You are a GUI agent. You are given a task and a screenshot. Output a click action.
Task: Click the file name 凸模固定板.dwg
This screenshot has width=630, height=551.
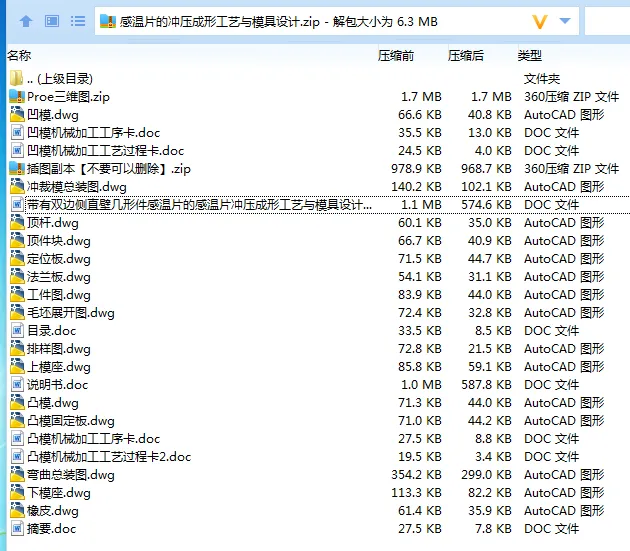(x=71, y=420)
